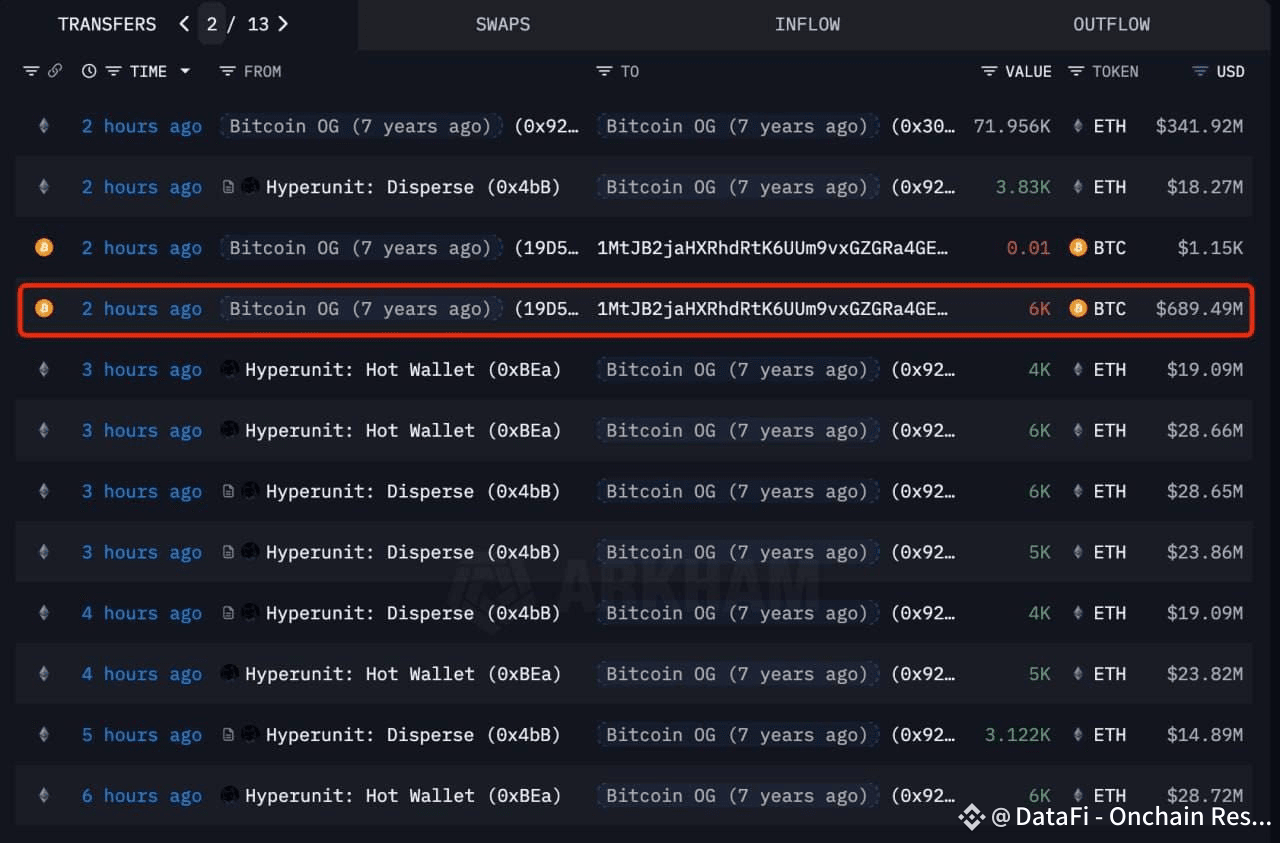The image size is (1280, 843).
Task: Click the USD column header label
Action: (x=1230, y=71)
